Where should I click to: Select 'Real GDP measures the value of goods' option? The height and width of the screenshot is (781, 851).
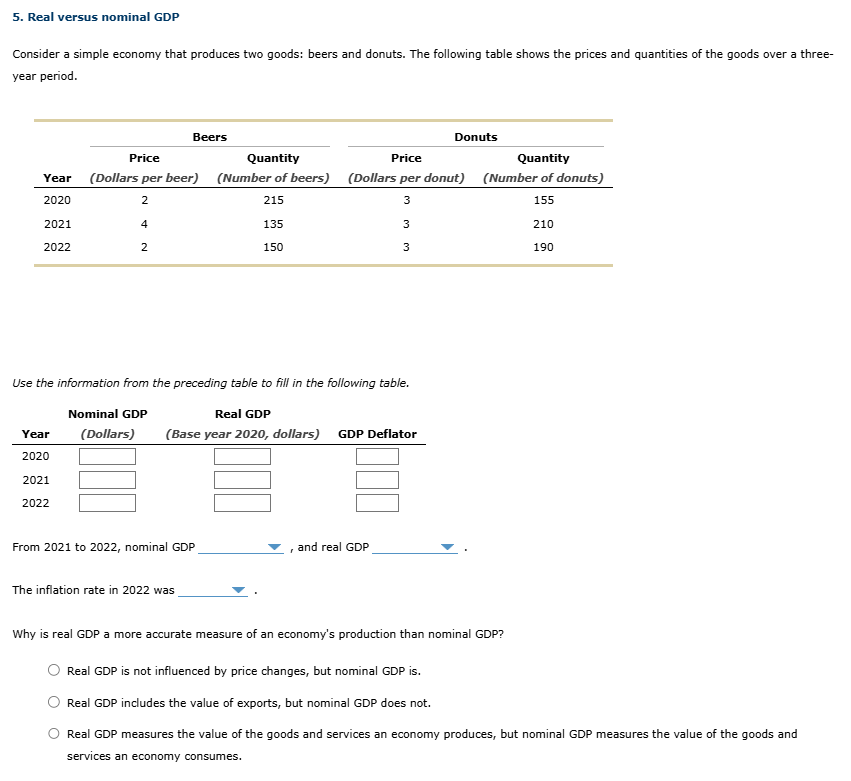pos(53,734)
